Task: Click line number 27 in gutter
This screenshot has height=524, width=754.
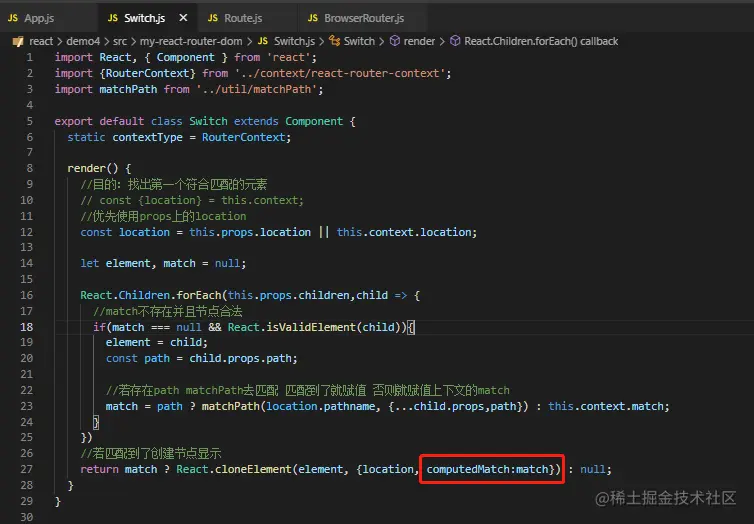Action: (x=27, y=469)
